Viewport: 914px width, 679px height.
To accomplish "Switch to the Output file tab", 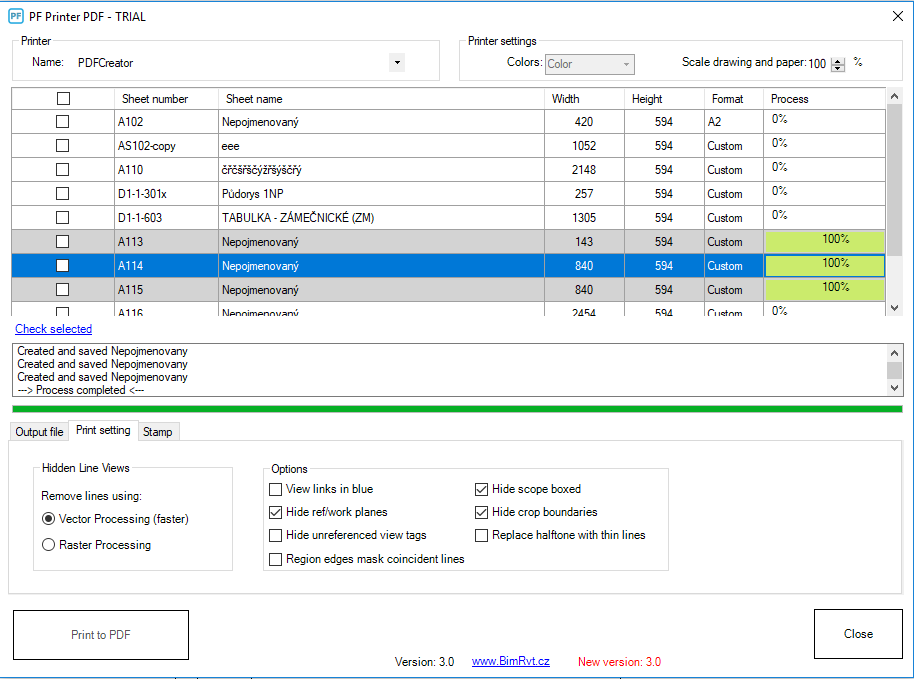I will click(x=38, y=431).
